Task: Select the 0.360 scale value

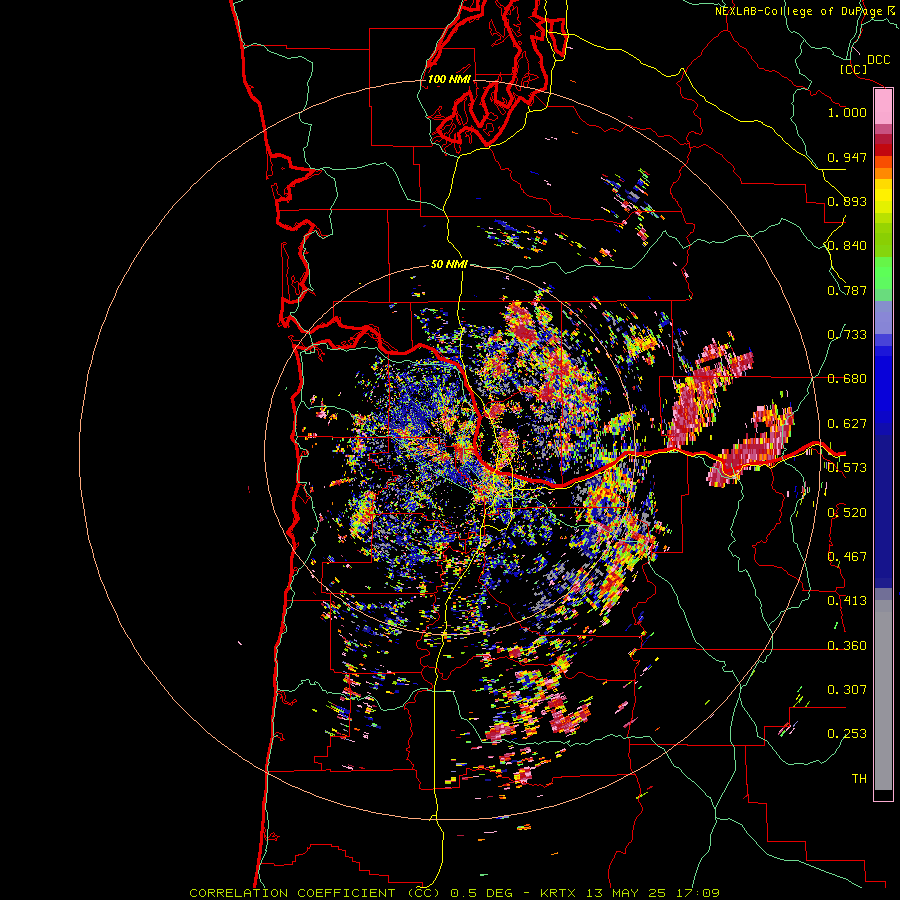Action: point(847,646)
